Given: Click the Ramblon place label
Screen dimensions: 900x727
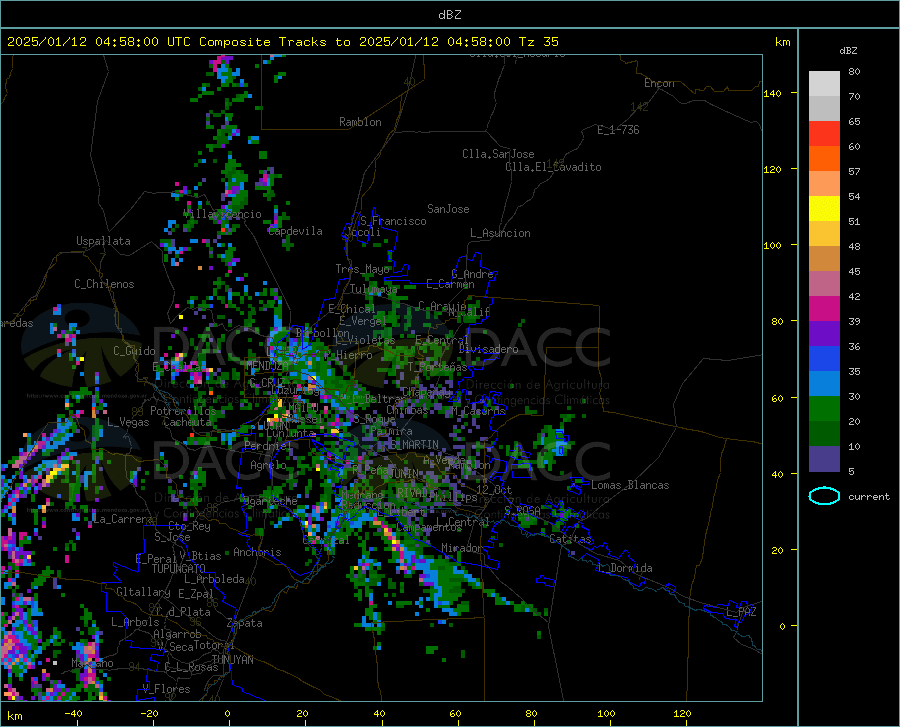Looking at the screenshot, I should (360, 122).
